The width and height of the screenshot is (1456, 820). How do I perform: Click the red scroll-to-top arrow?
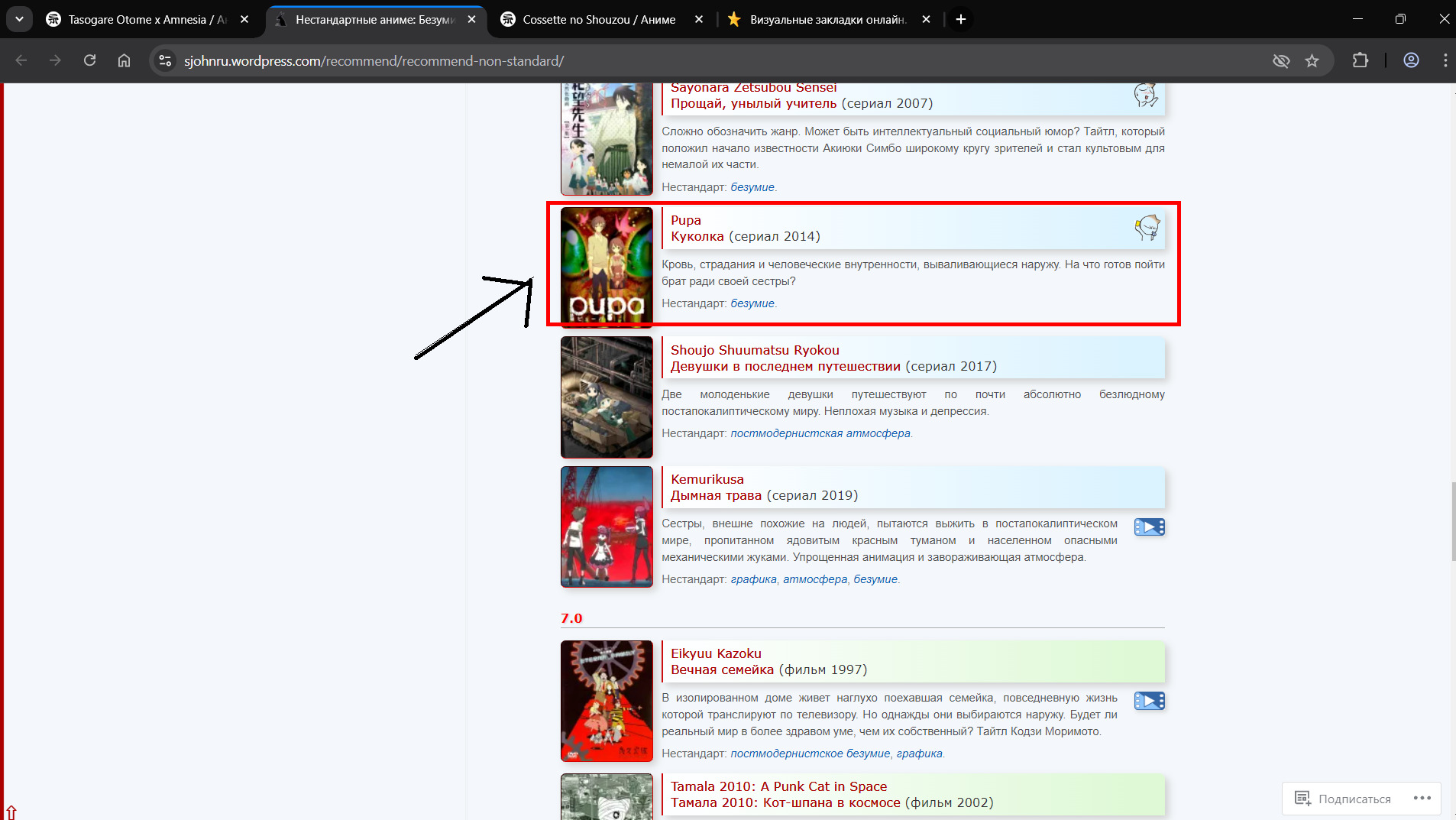(11, 812)
